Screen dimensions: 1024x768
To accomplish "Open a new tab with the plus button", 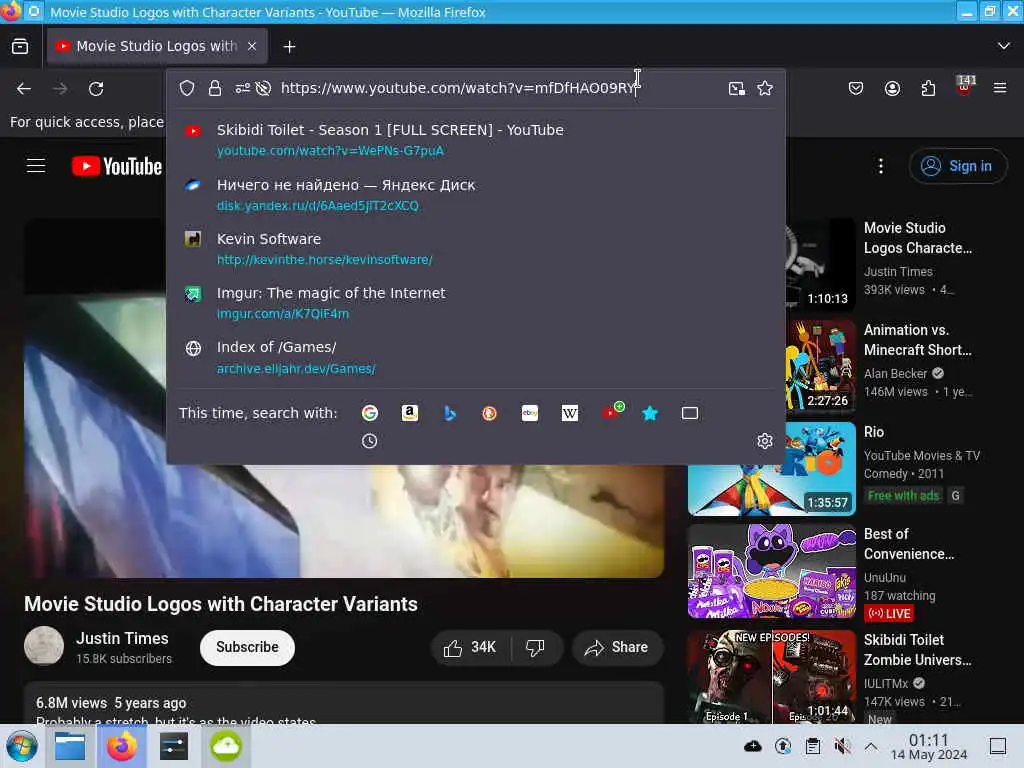I will (289, 46).
